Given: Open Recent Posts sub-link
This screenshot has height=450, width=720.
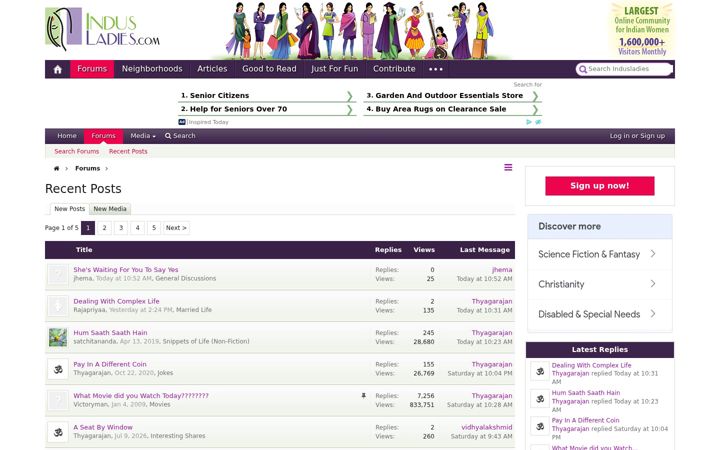Looking at the screenshot, I should click(x=128, y=152).
